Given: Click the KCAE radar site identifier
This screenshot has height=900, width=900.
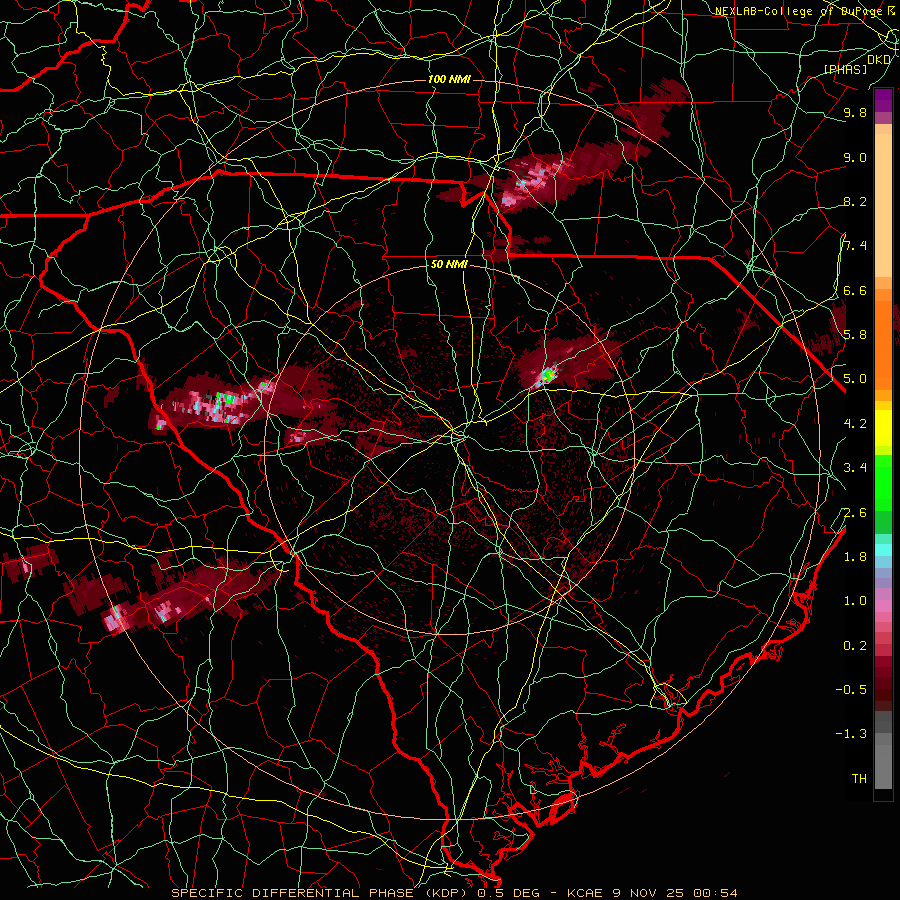Looking at the screenshot, I should 584,893.
